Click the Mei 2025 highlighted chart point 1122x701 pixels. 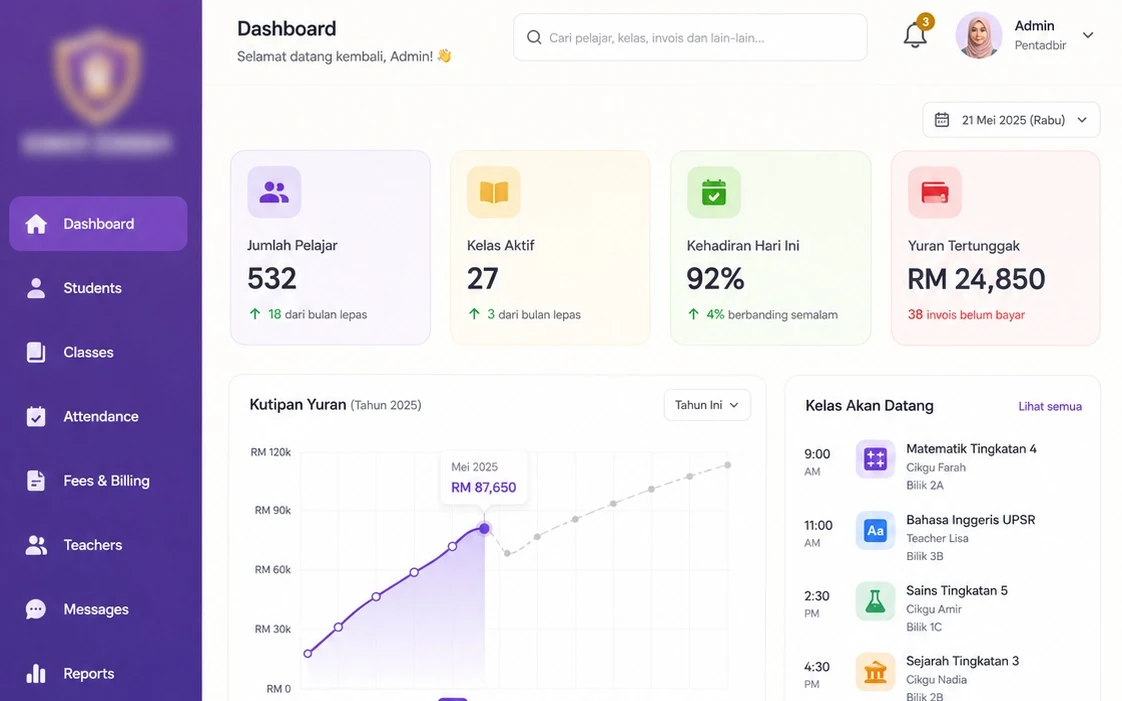tap(484, 529)
